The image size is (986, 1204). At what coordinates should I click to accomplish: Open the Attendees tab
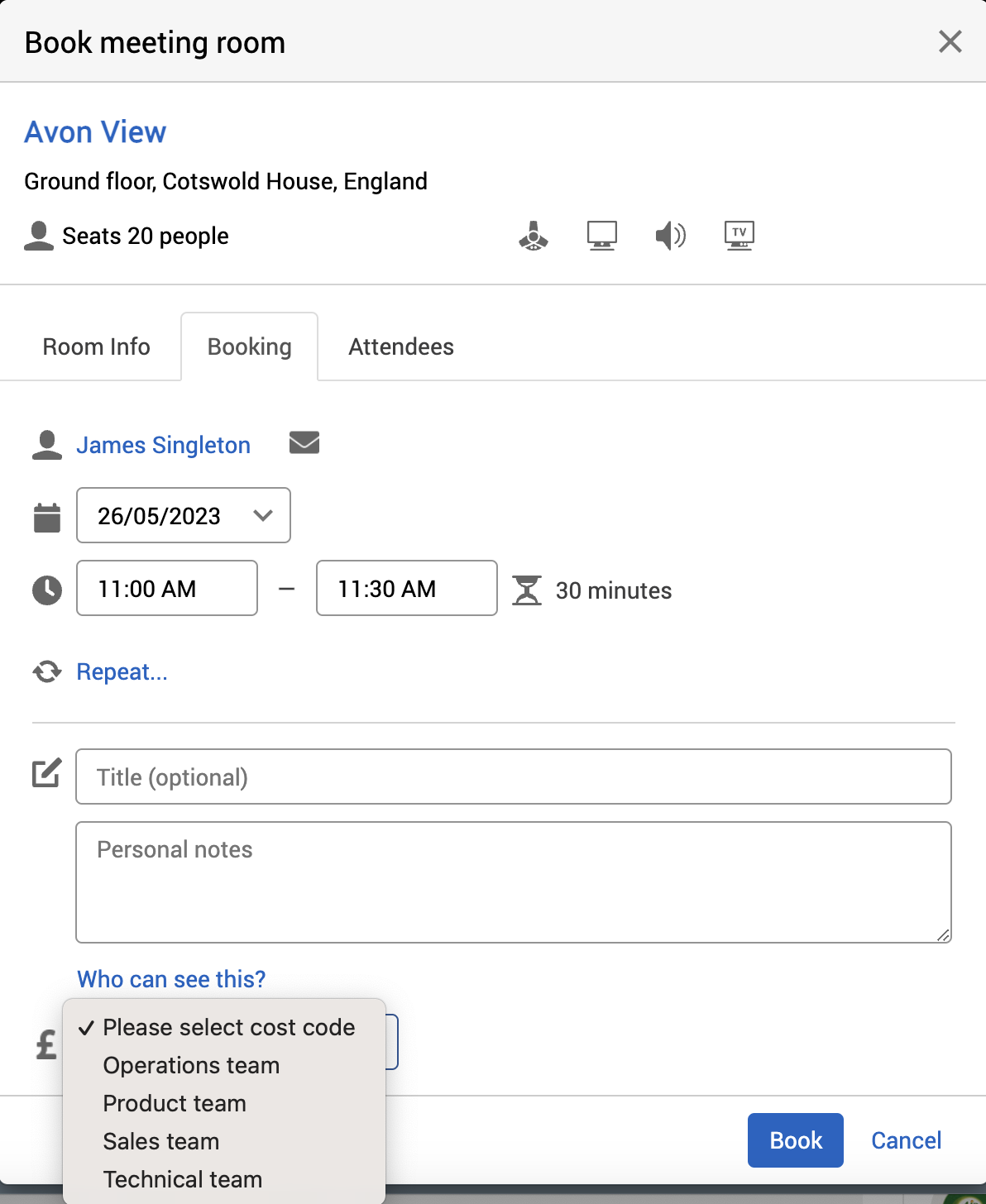(x=401, y=346)
